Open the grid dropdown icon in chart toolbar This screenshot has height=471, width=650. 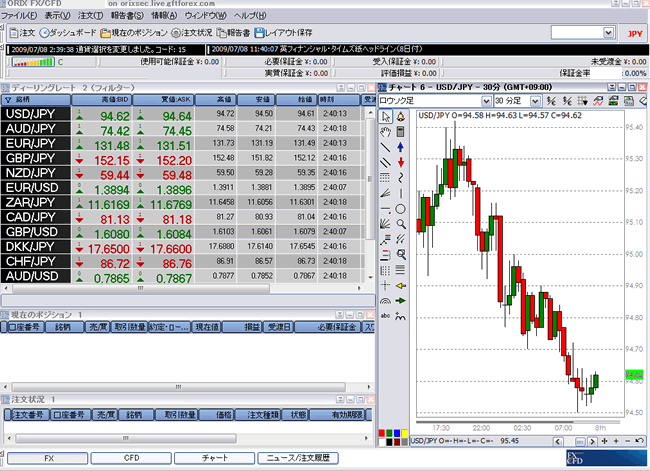click(x=582, y=101)
